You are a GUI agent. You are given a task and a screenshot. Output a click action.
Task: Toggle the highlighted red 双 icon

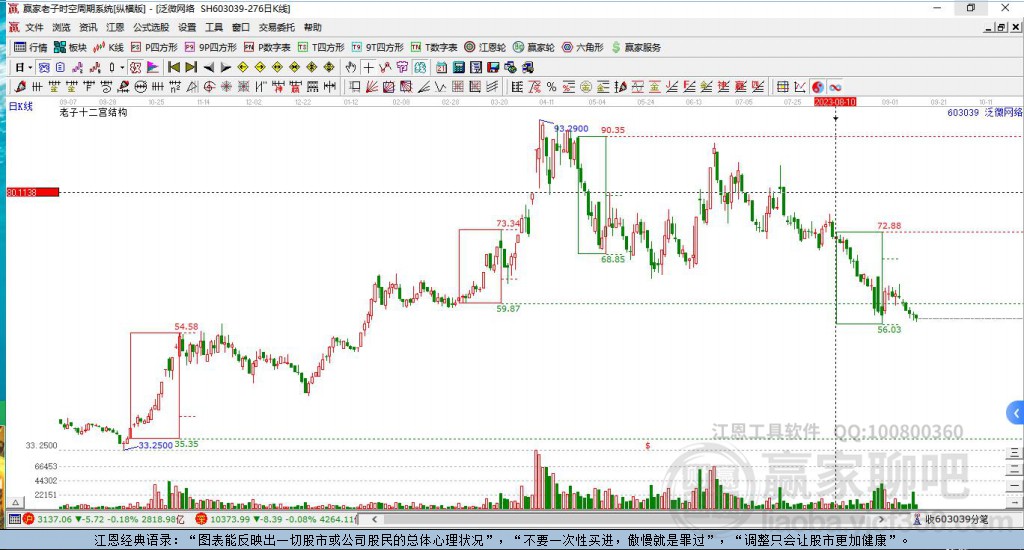135,67
